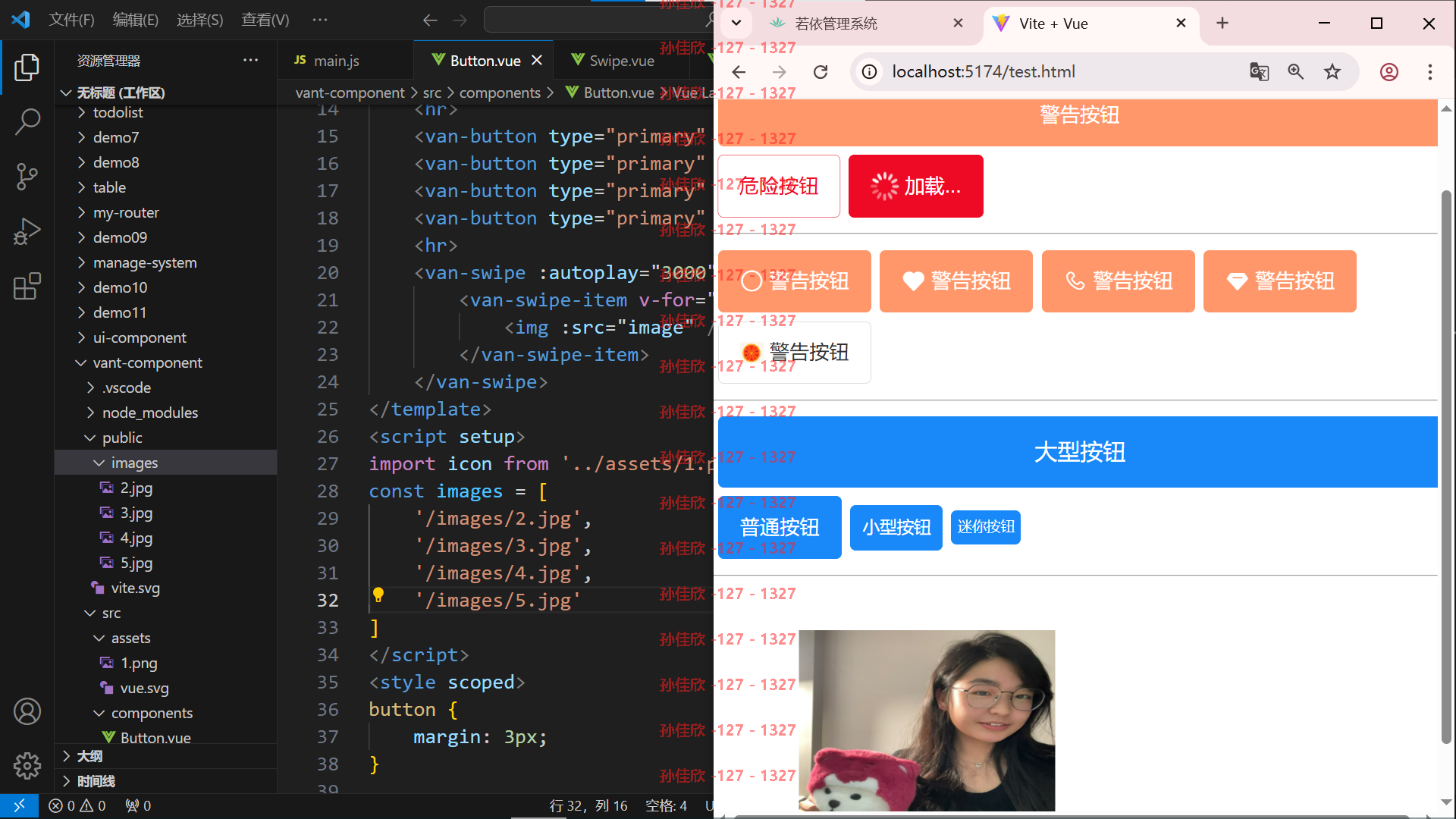The width and height of the screenshot is (1456, 819).
Task: Open the Explorer view in activity bar
Action: [x=27, y=67]
